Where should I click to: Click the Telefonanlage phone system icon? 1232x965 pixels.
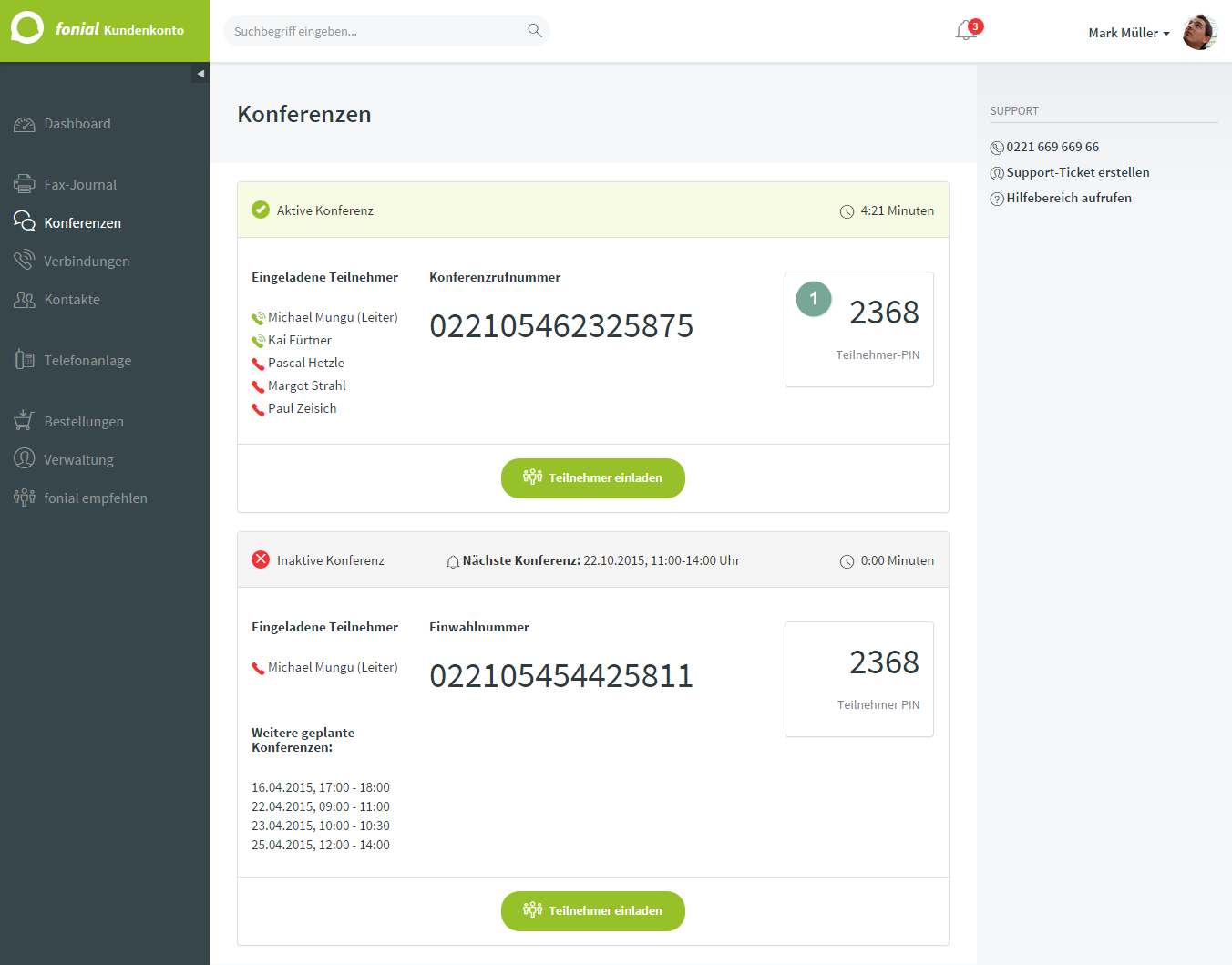pyautogui.click(x=25, y=359)
